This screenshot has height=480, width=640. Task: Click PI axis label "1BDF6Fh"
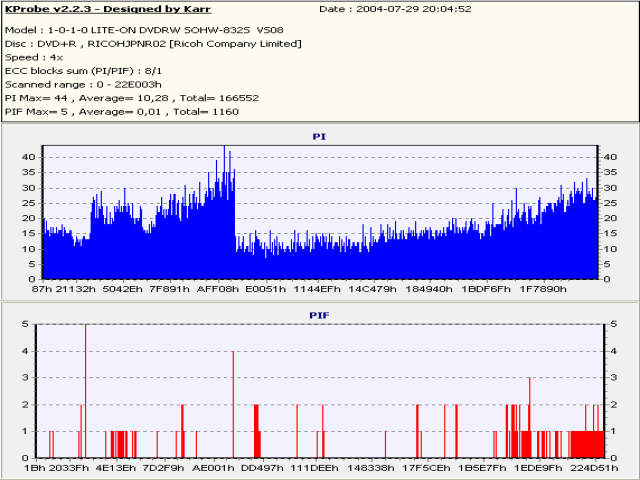point(486,289)
